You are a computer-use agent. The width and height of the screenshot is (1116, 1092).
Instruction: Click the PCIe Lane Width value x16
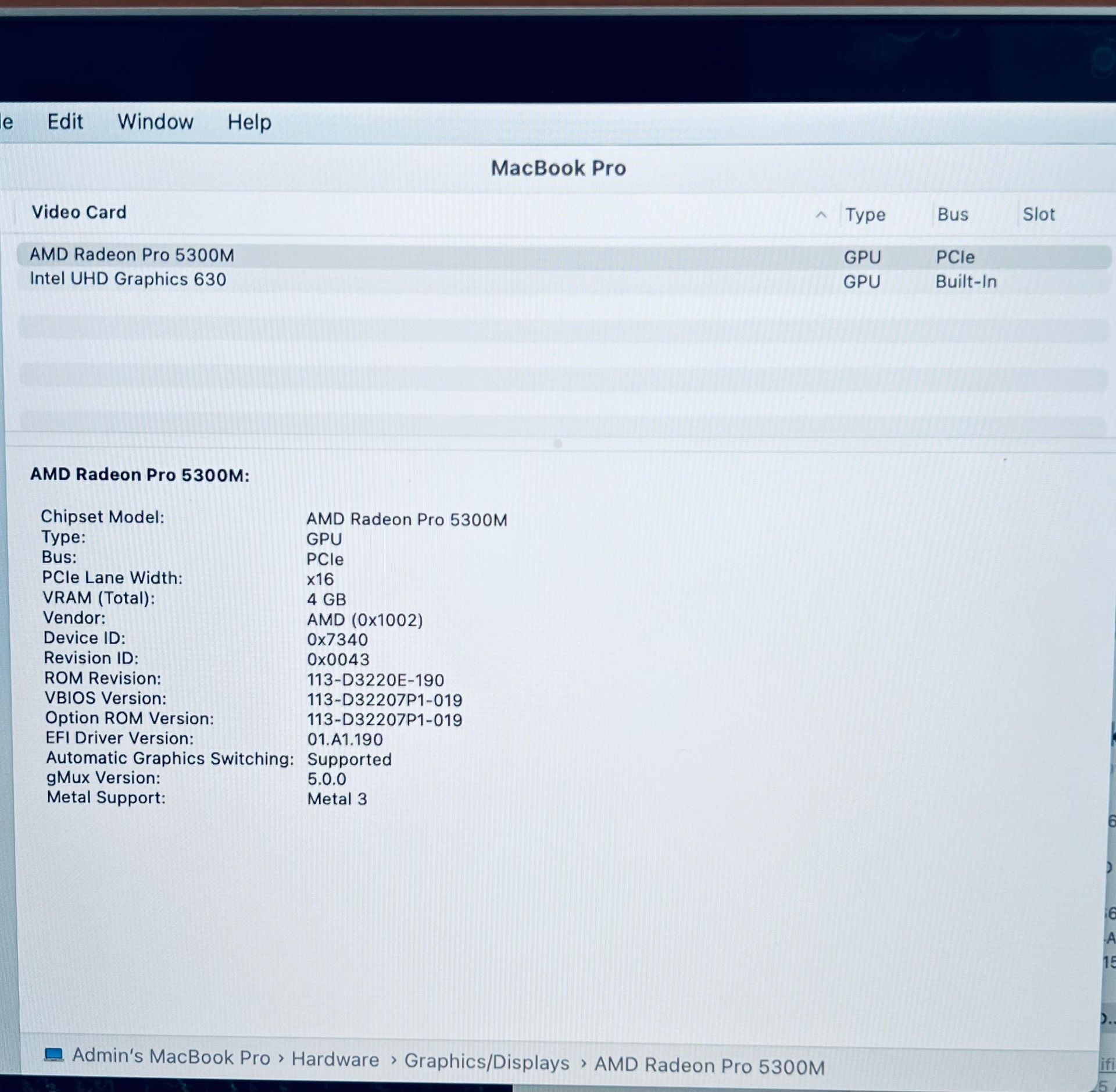320,579
